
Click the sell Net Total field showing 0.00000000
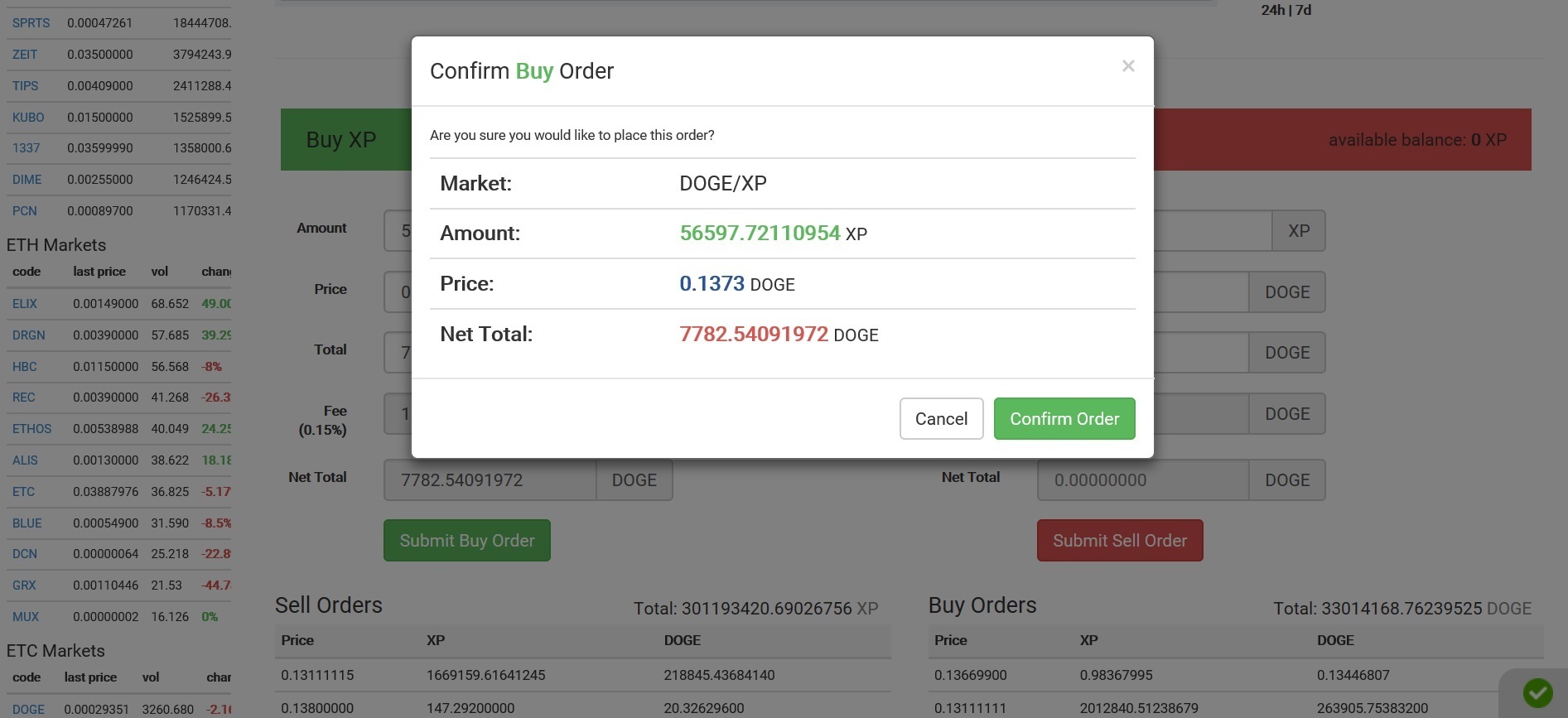point(1143,480)
